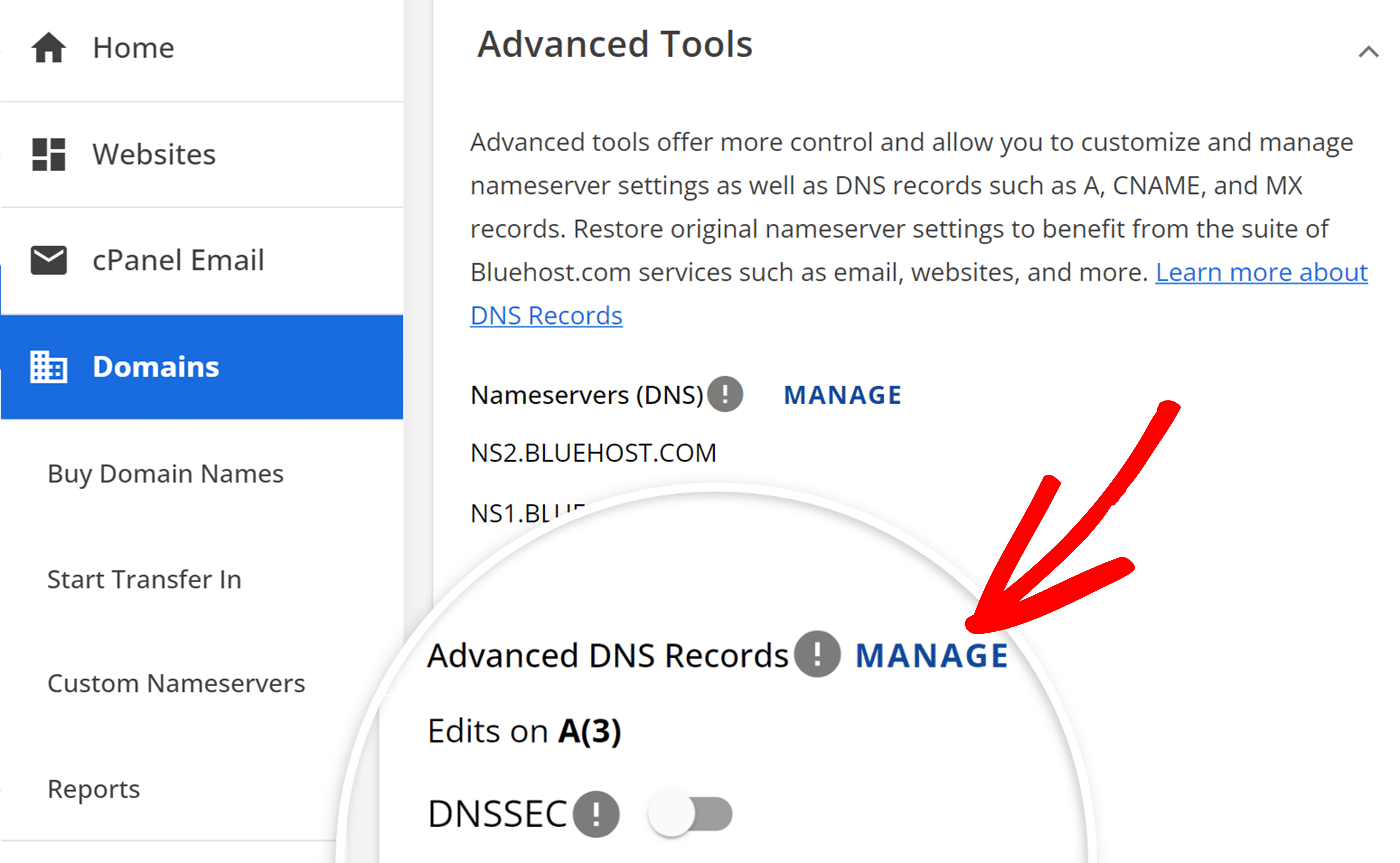Click the cPanel Email envelope icon
Image resolution: width=1400 pixels, height=863 pixels.
point(48,261)
